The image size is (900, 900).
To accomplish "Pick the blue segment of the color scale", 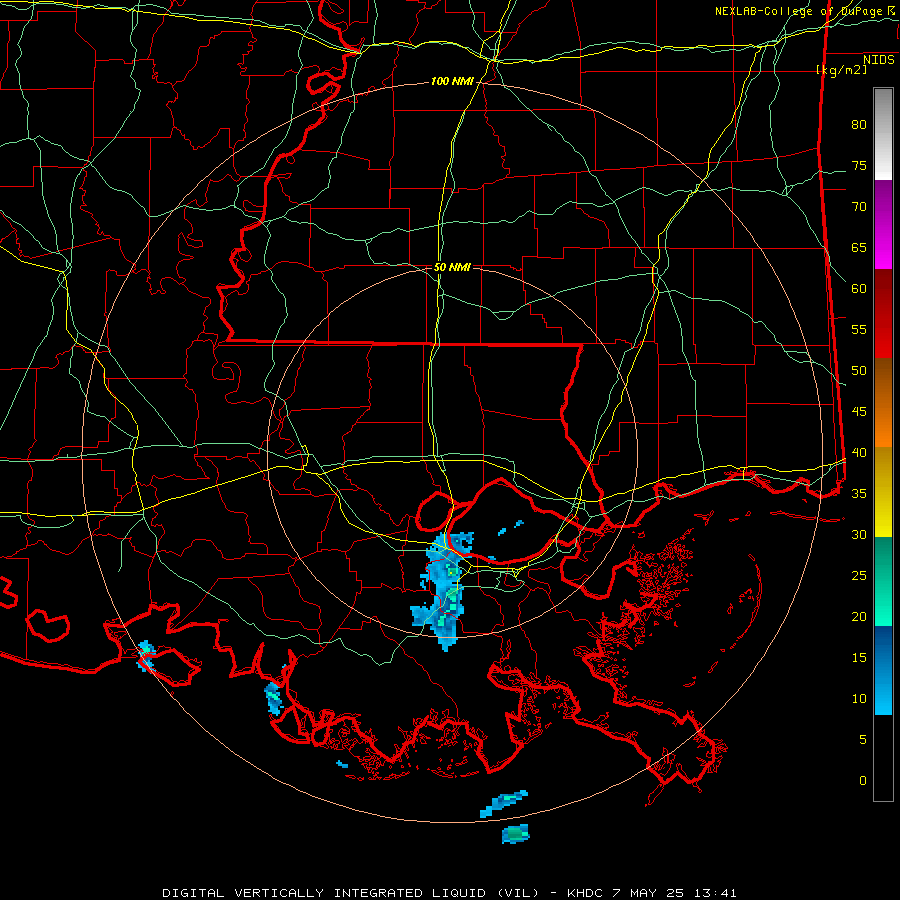I will (x=883, y=670).
